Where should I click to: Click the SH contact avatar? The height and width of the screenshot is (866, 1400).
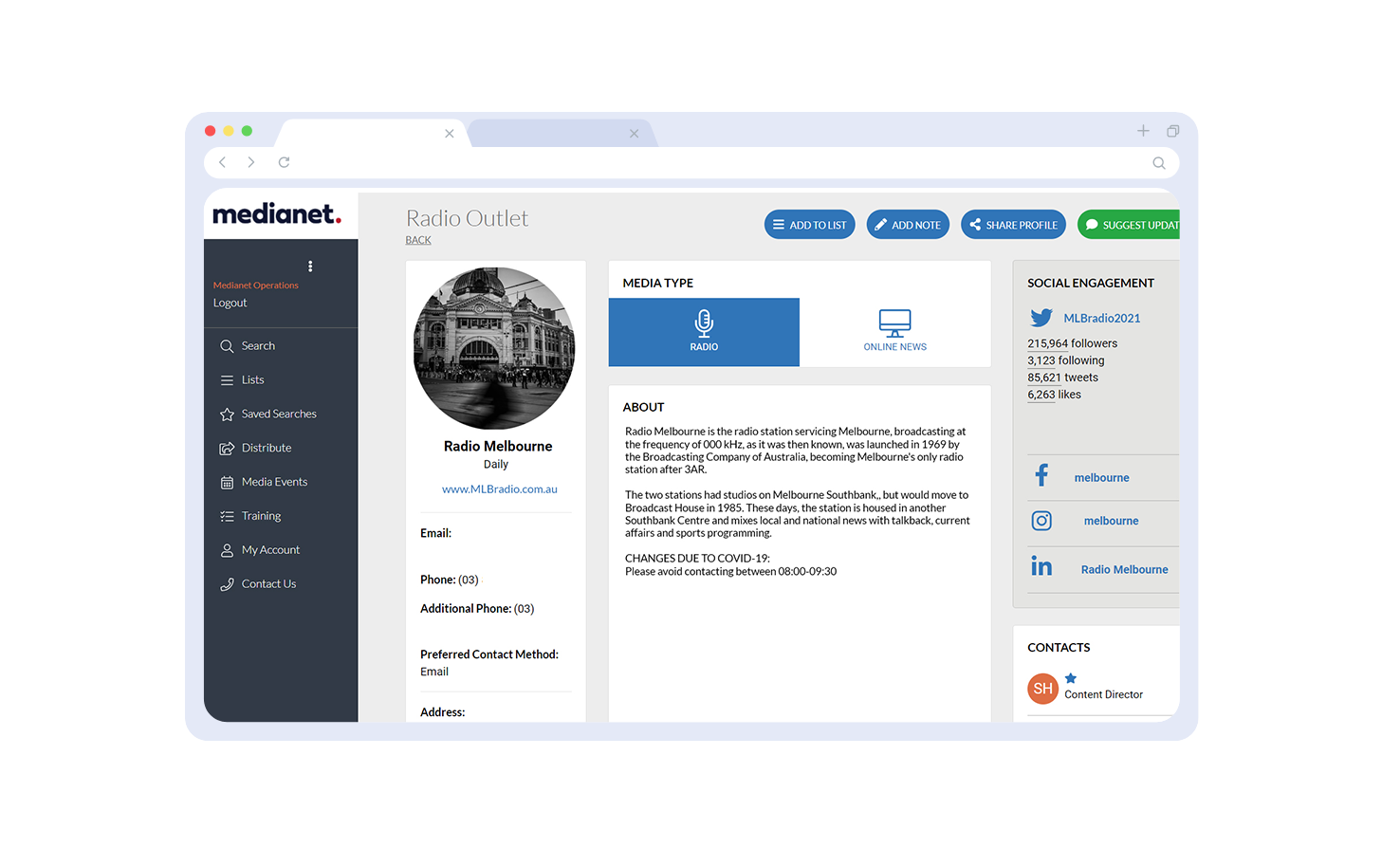coord(1043,689)
